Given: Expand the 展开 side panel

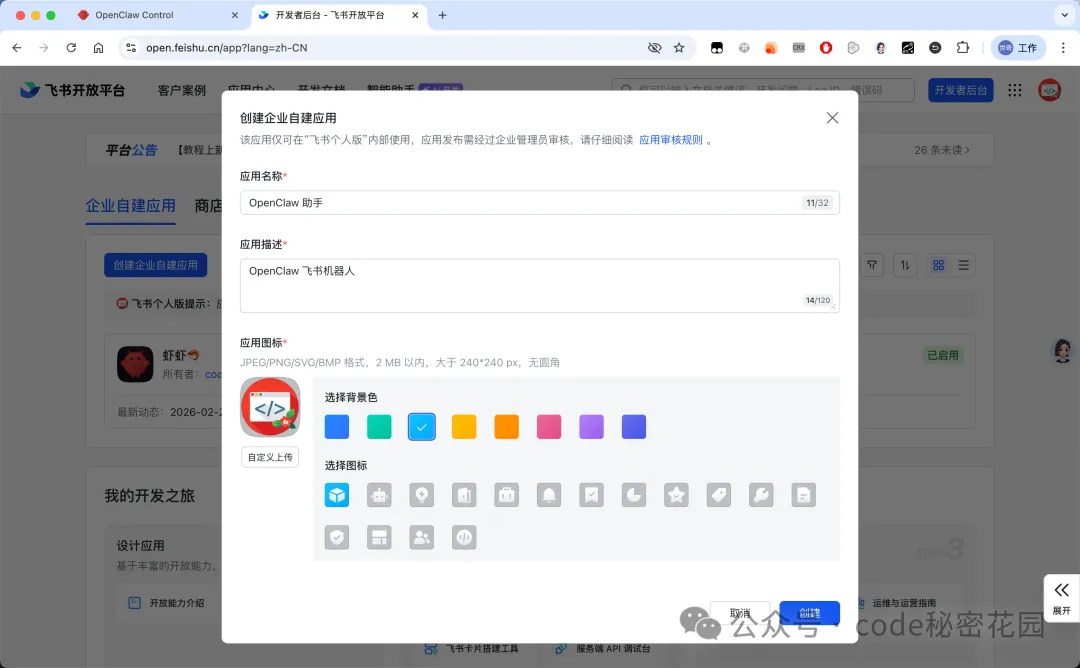Looking at the screenshot, I should point(1061,598).
